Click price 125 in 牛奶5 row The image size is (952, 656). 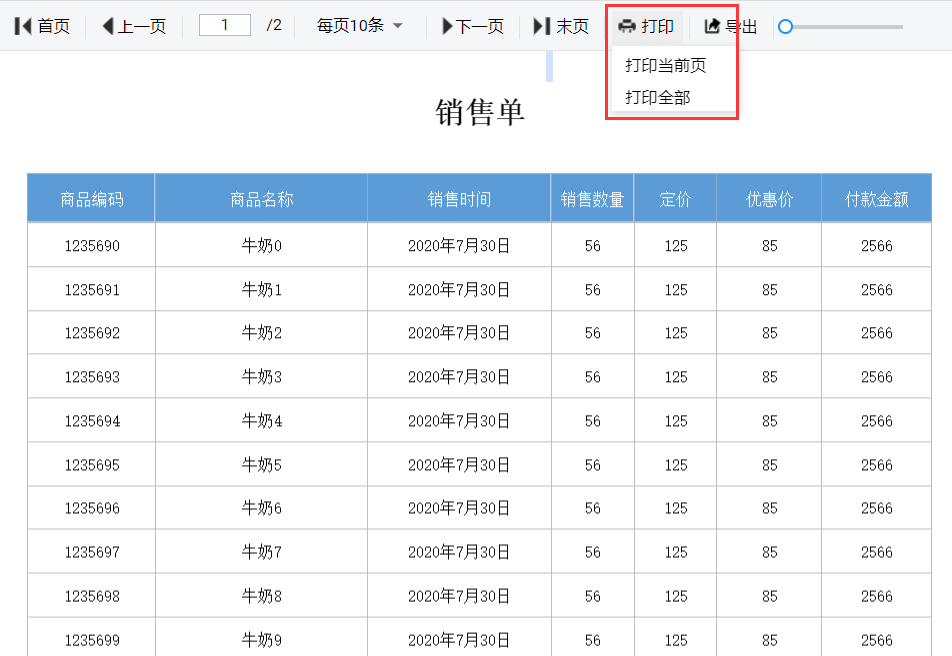click(676, 465)
